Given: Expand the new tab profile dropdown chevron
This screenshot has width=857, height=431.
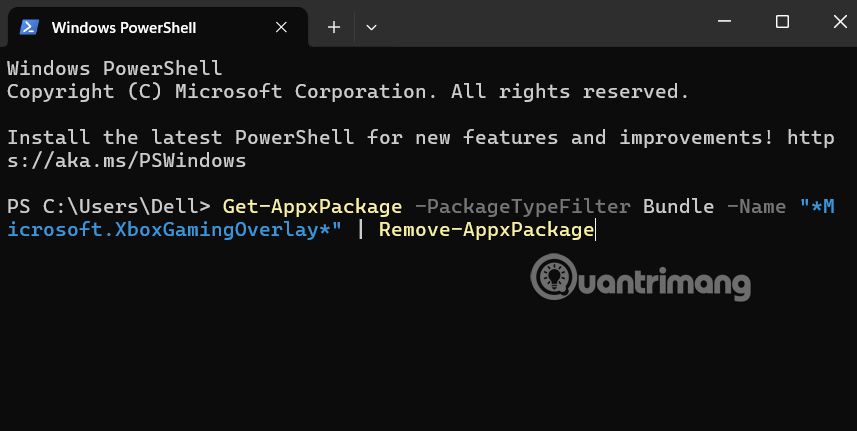Looking at the screenshot, I should tap(371, 27).
